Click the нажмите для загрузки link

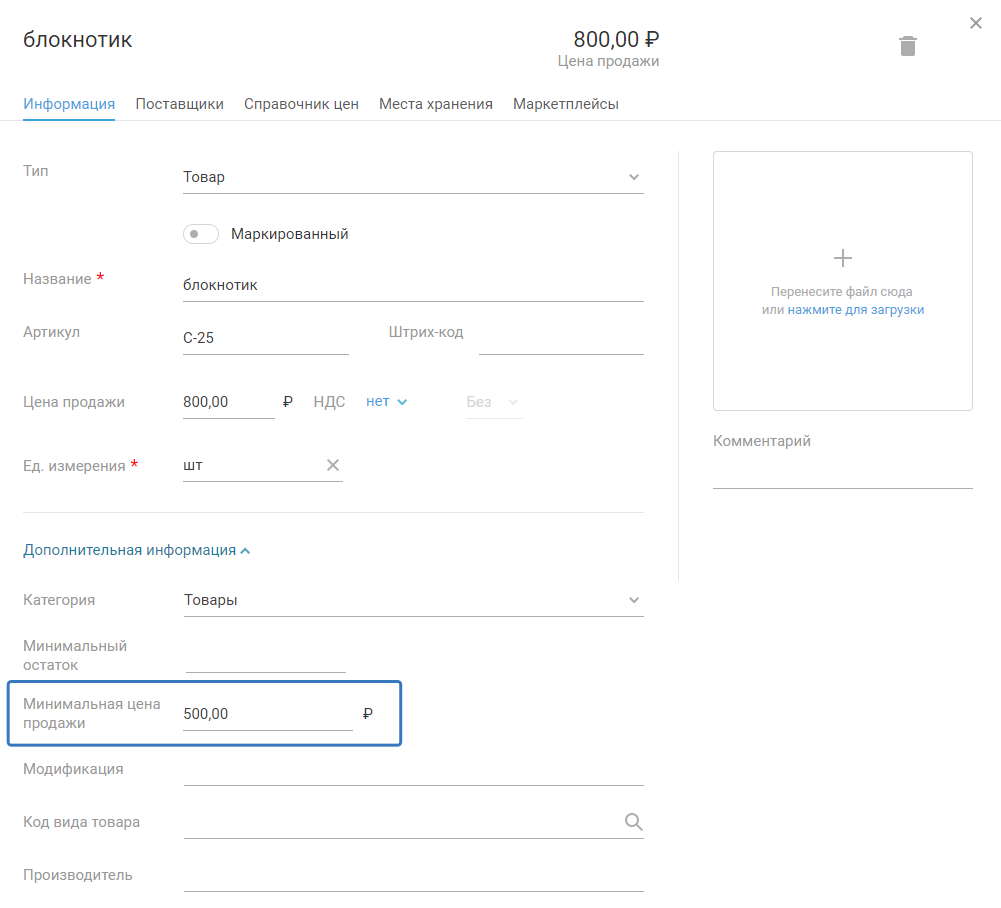855,310
